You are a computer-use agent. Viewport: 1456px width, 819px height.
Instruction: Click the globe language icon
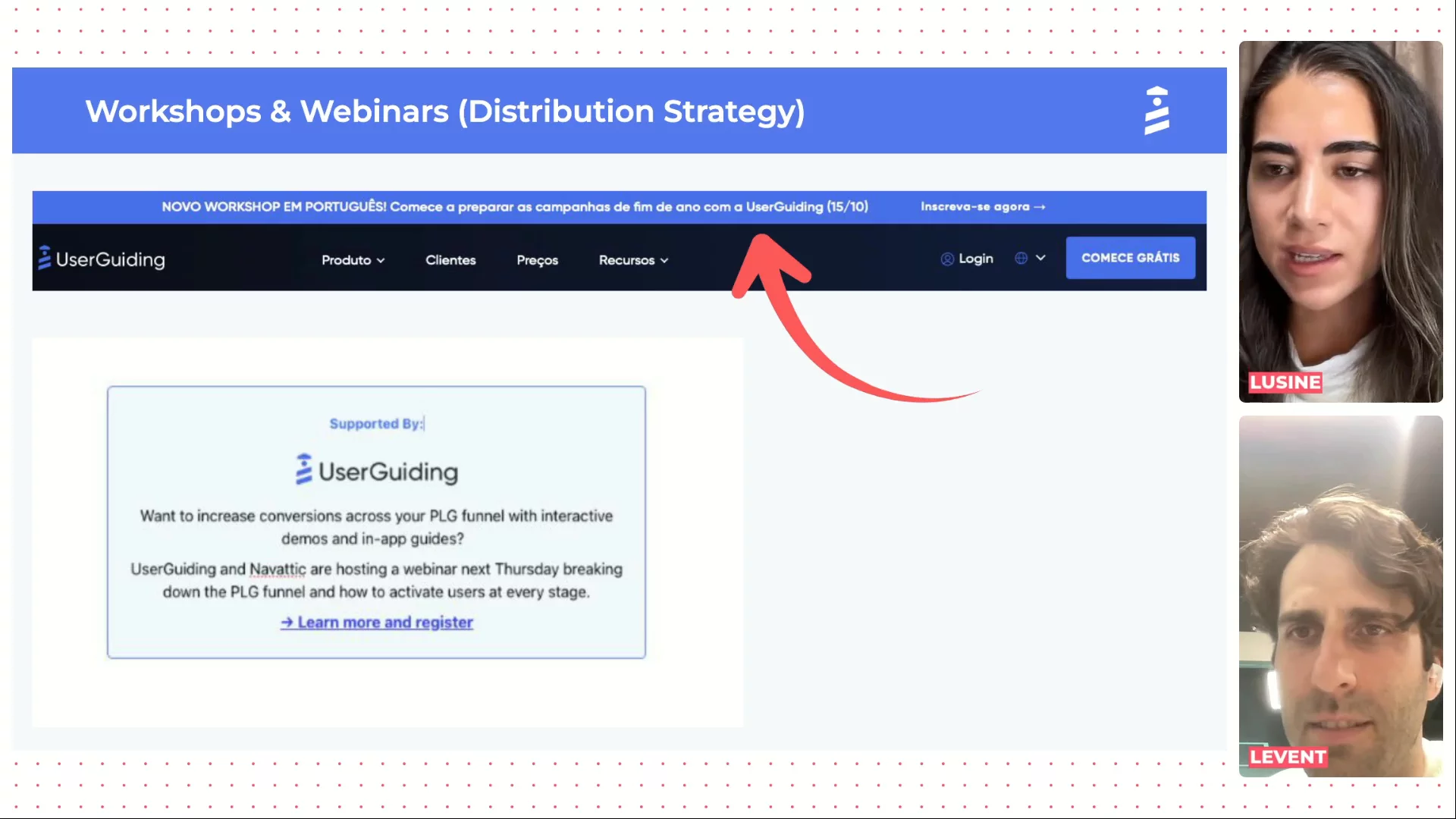(1021, 259)
